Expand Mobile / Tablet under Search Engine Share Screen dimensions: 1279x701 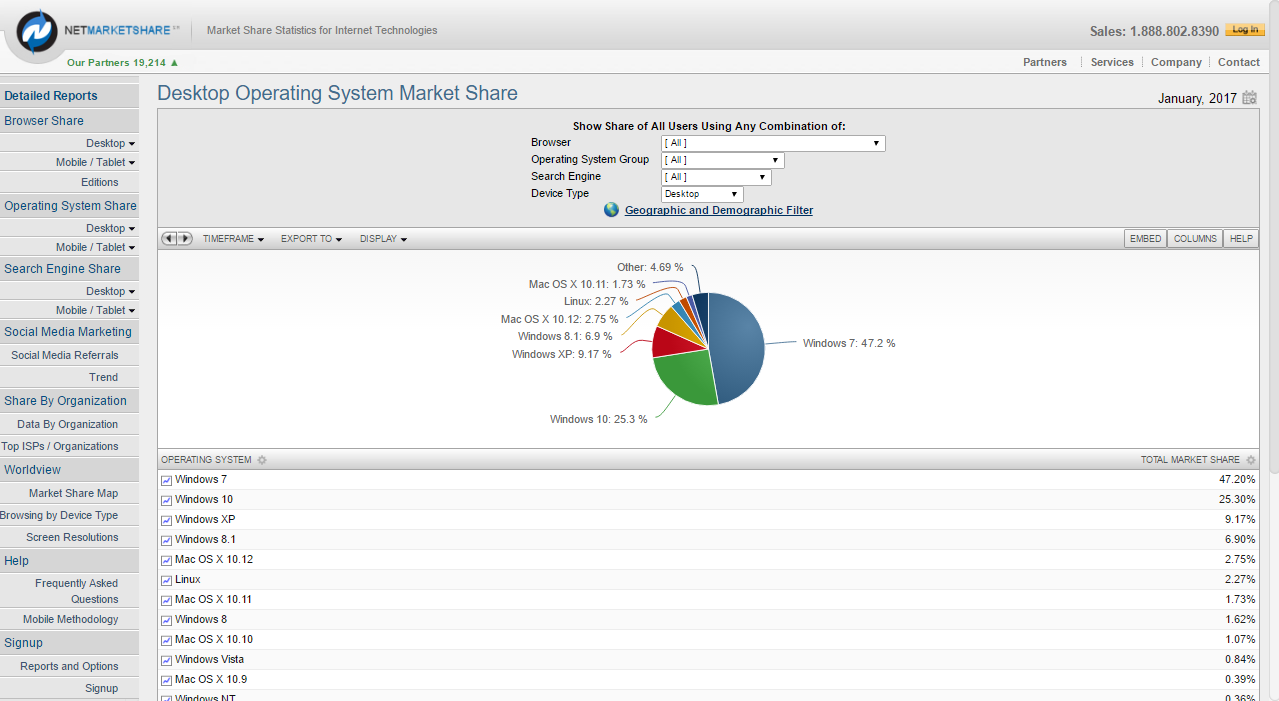pyautogui.click(x=95, y=310)
